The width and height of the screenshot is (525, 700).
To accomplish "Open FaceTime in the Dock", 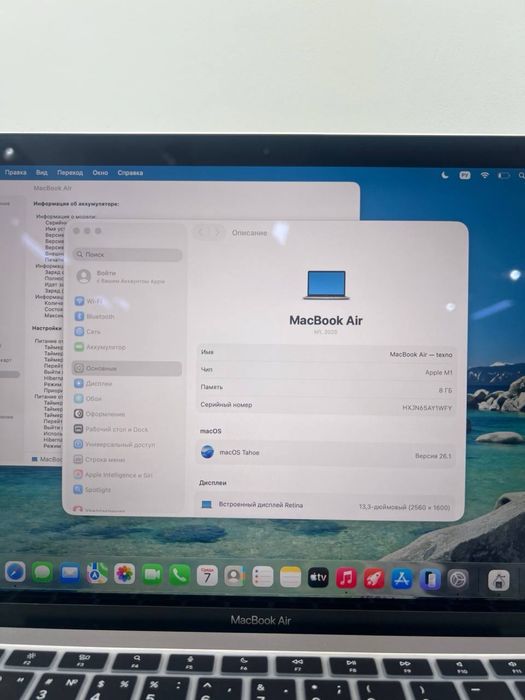I will click(152, 575).
